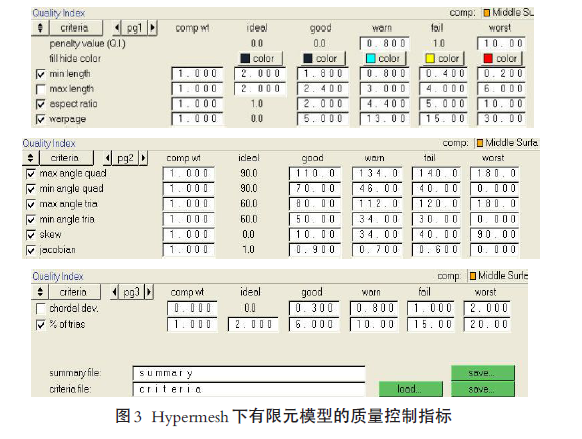The width and height of the screenshot is (582, 439).
Task: Toggle the min angle quad checkbox
Action: pyautogui.click(x=31, y=189)
